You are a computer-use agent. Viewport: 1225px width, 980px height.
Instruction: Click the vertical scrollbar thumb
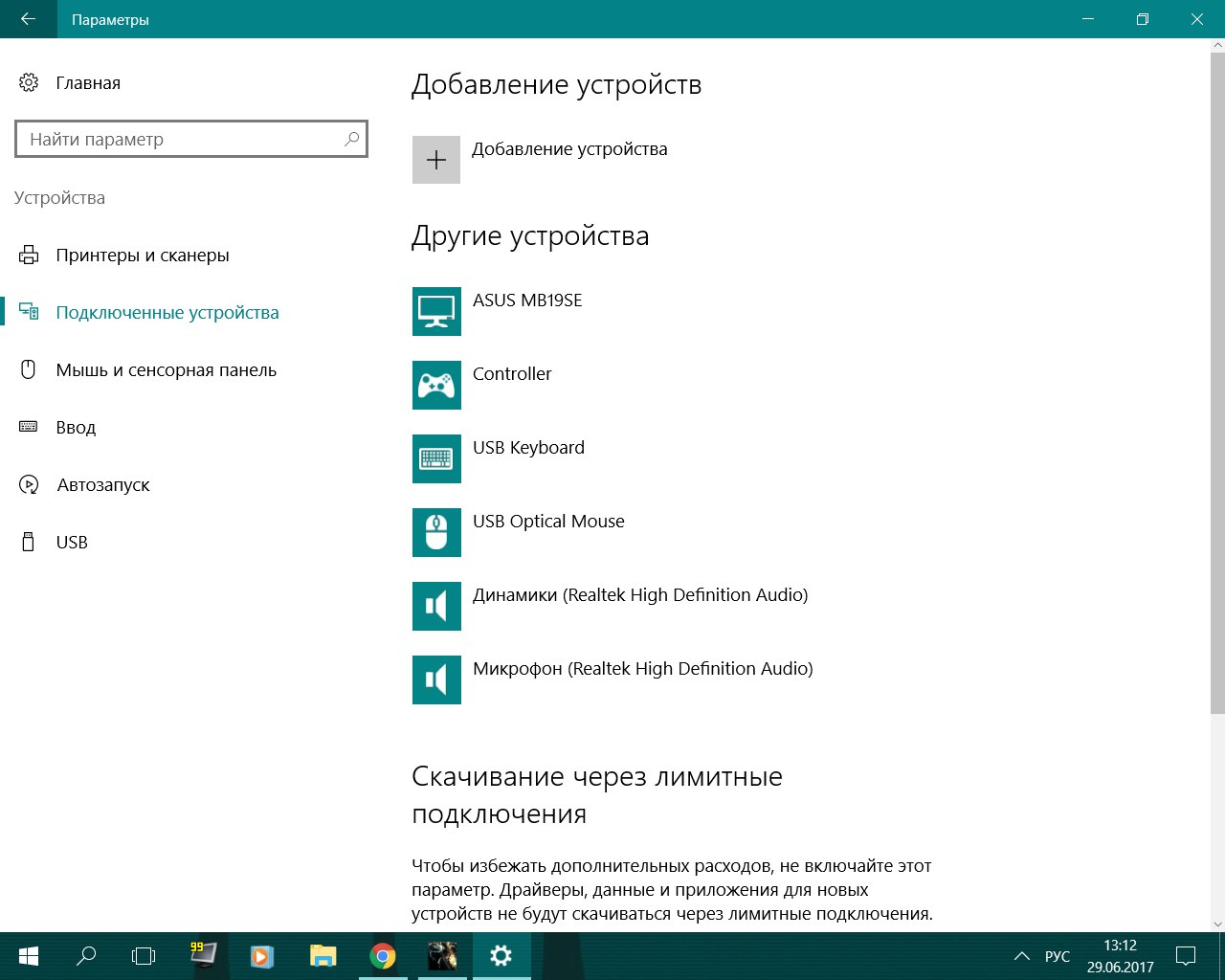tap(1217, 383)
